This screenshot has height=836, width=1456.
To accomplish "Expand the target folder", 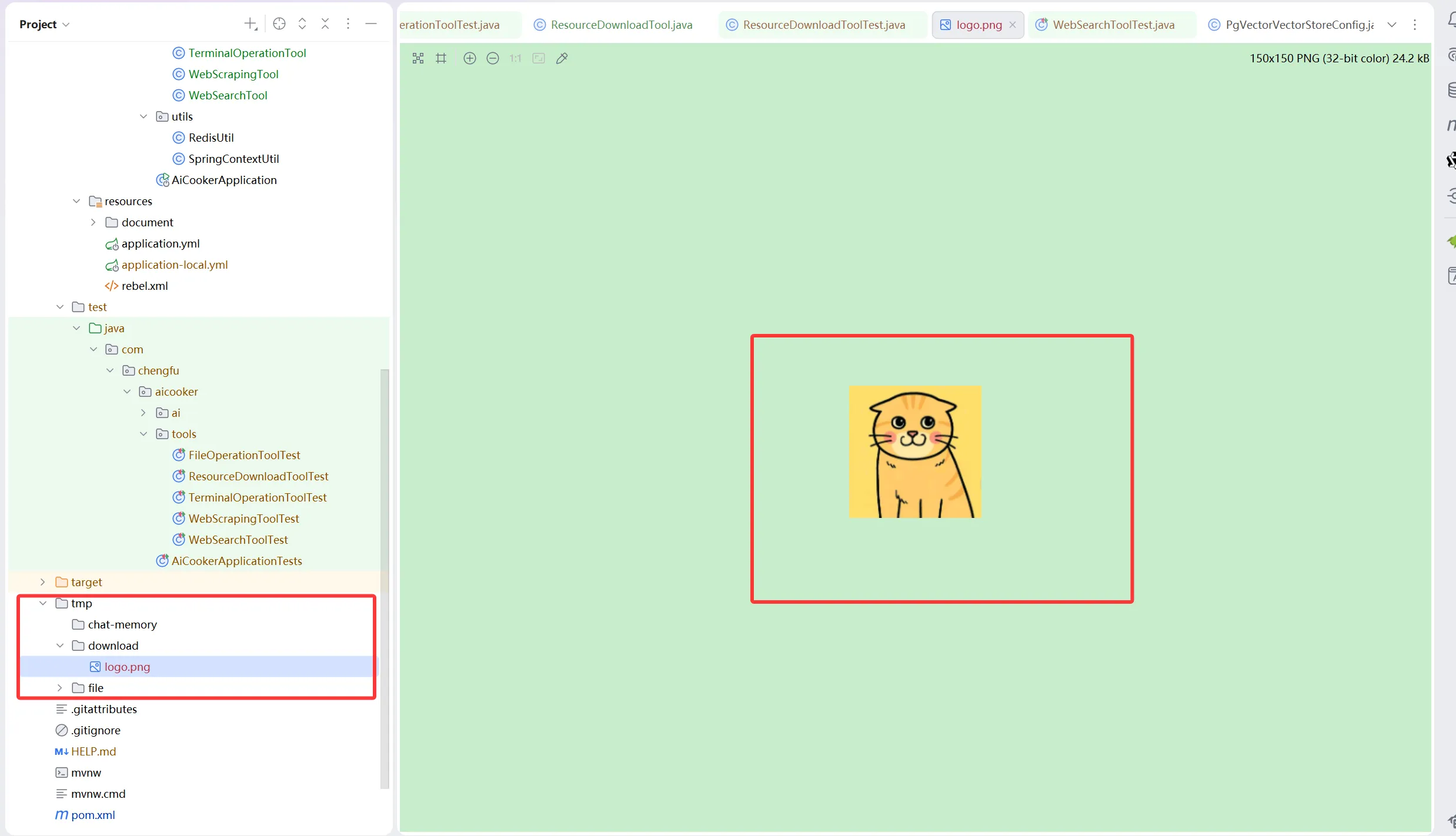I will pos(43,582).
